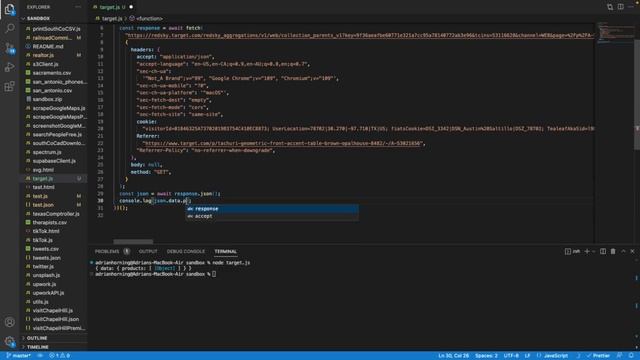Click LF end-of-line setting

tap(527, 356)
